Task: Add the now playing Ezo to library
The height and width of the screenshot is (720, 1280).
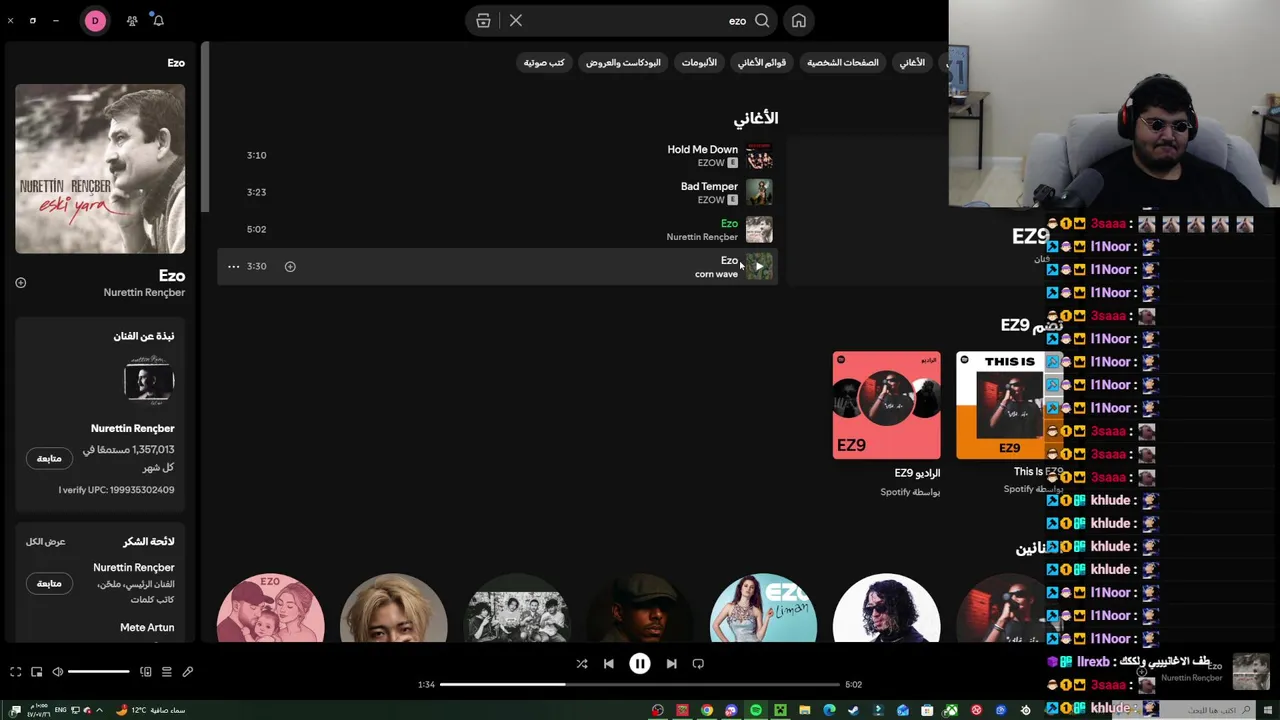Action: 20,283
